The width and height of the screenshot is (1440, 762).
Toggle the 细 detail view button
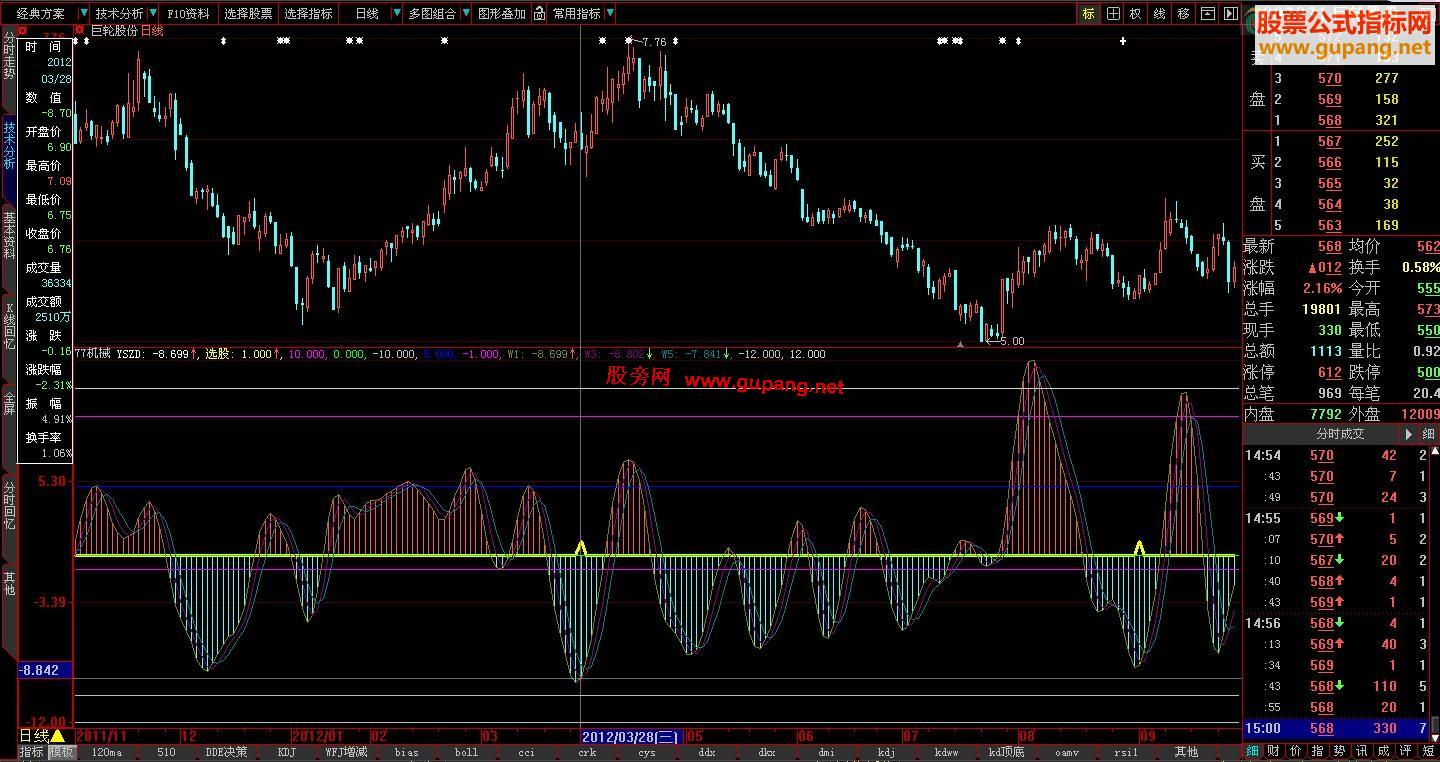click(1253, 751)
